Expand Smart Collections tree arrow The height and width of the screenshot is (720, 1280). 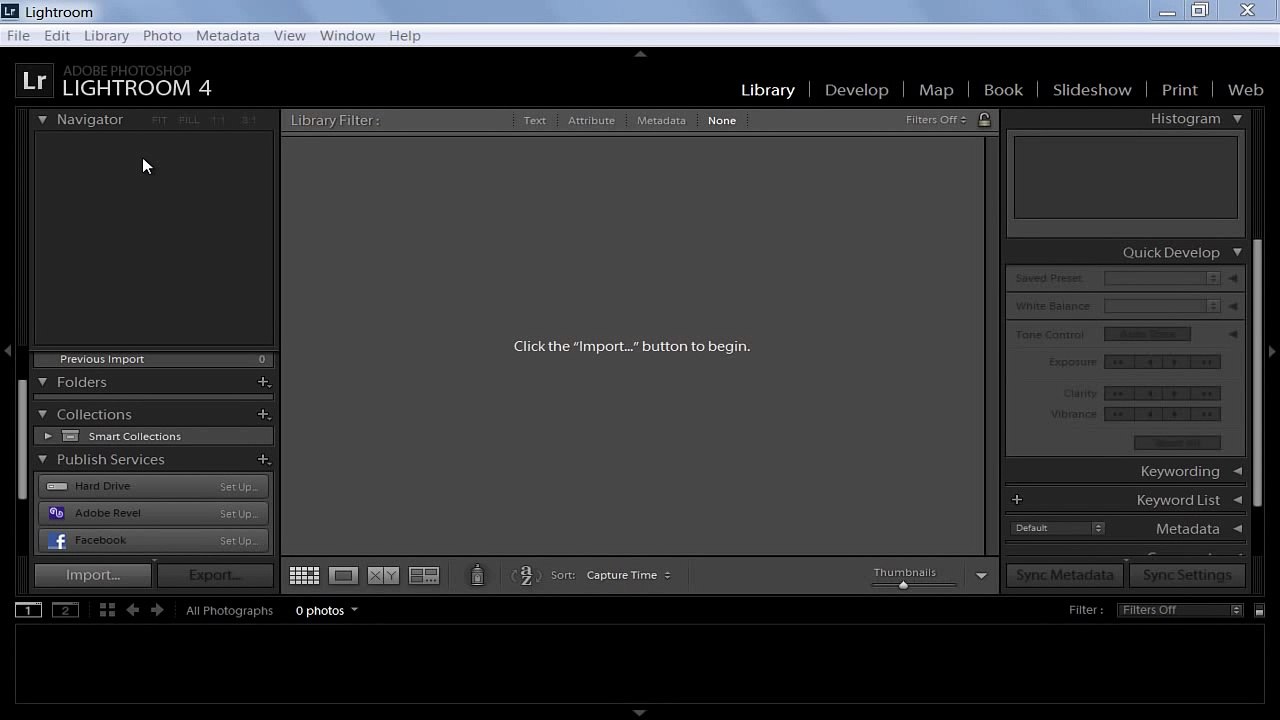click(47, 436)
